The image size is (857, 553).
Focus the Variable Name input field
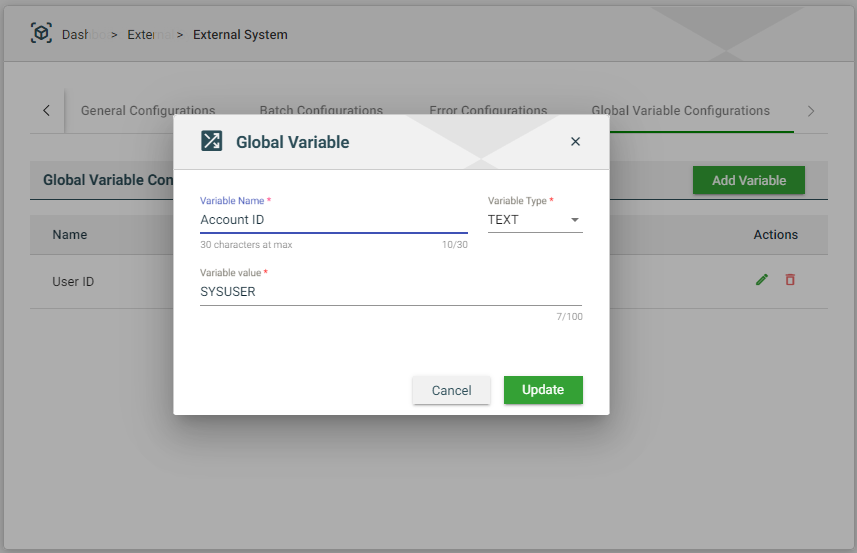333,220
